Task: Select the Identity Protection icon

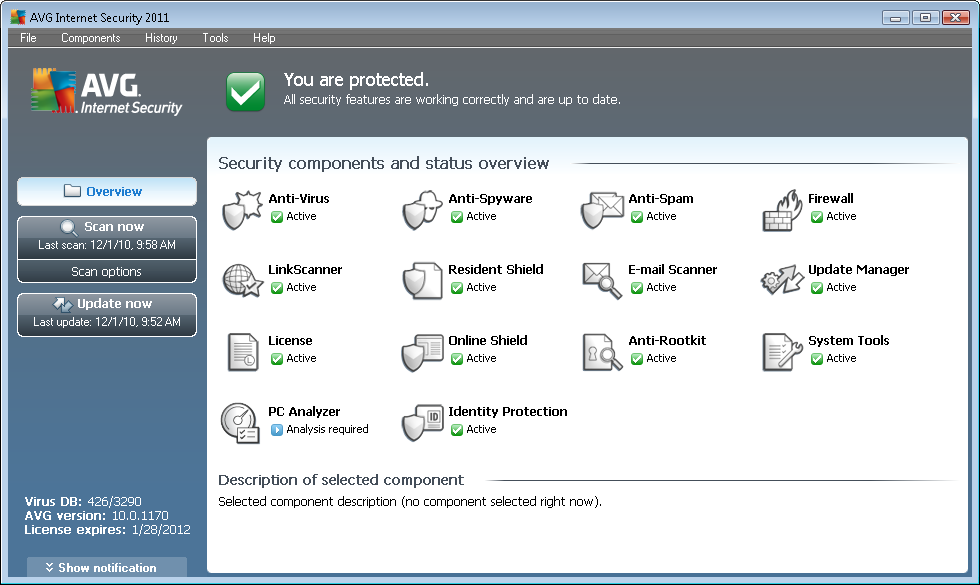Action: [x=421, y=422]
